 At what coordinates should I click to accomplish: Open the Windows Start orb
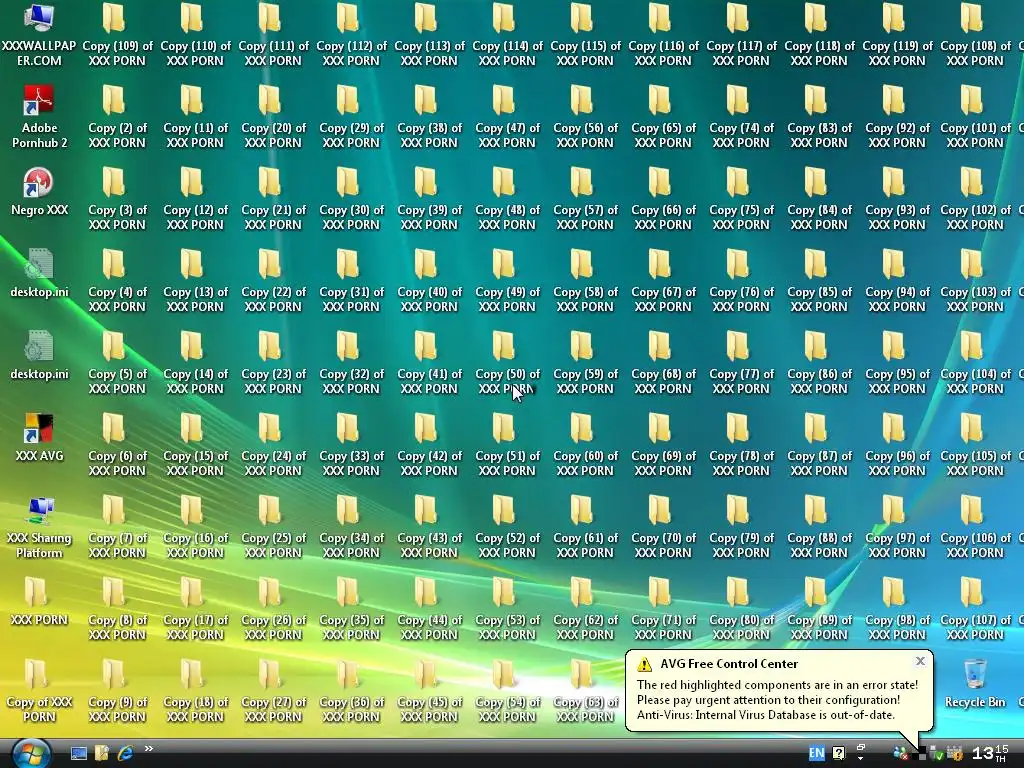30,754
